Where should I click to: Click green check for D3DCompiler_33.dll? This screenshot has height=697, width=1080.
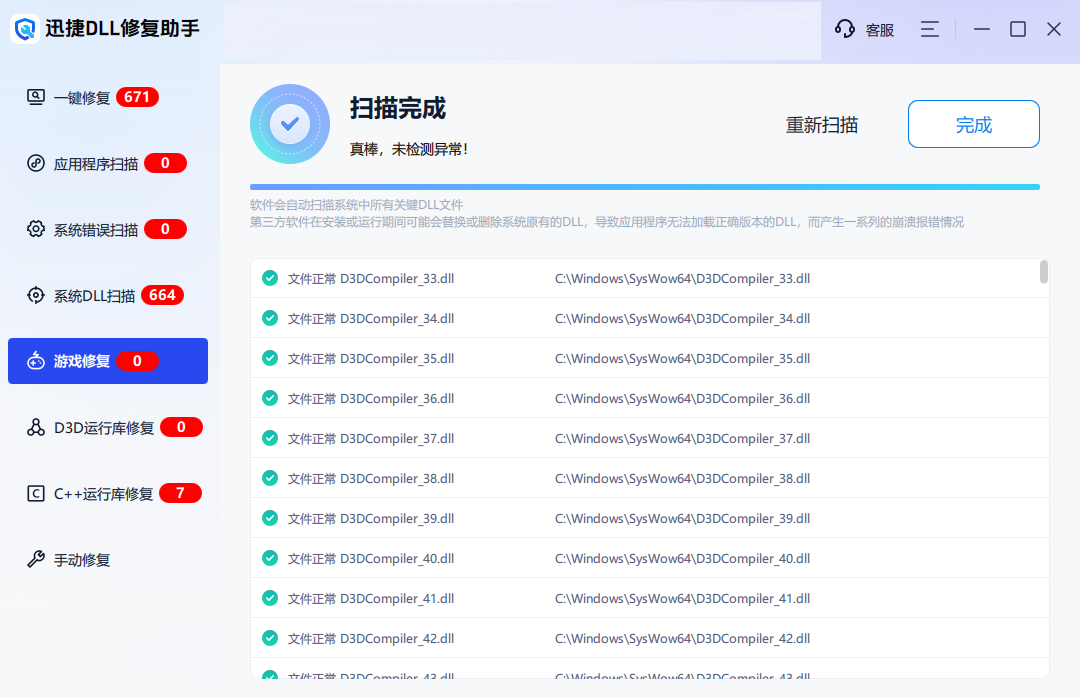point(270,278)
